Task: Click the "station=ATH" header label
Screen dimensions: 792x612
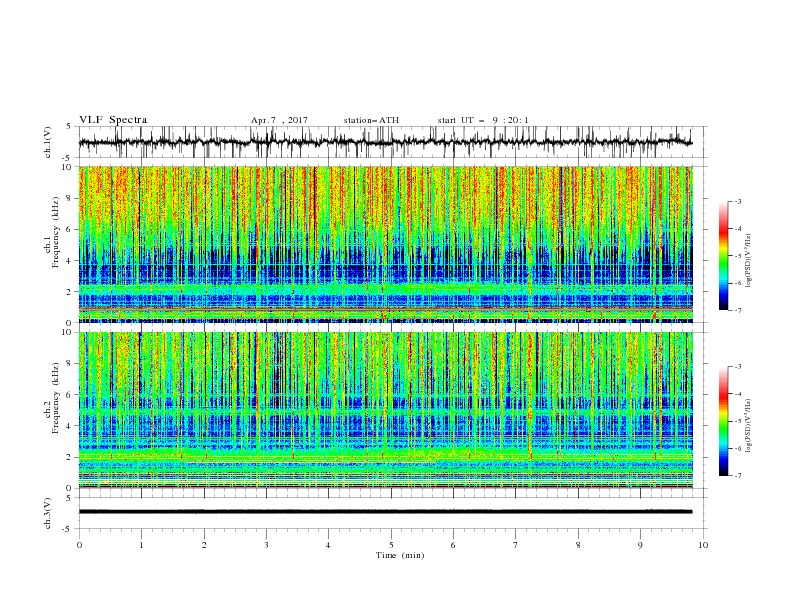Action: tap(371, 120)
